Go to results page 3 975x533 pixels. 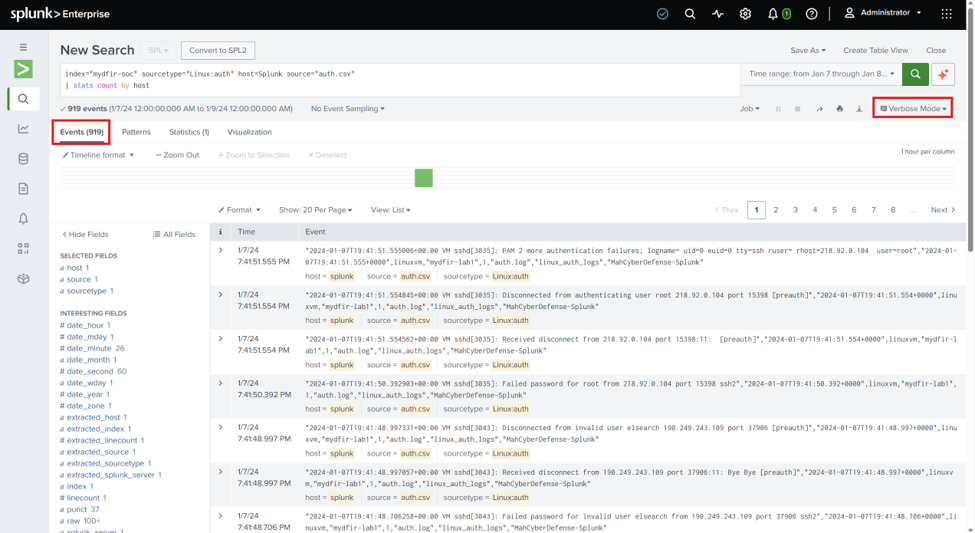click(795, 210)
